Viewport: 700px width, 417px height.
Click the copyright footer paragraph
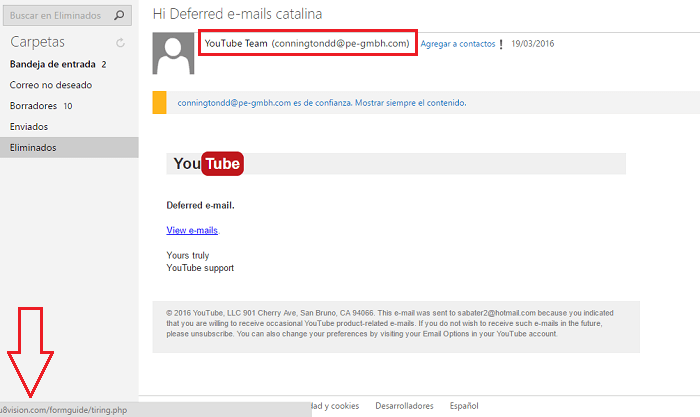(x=390, y=323)
